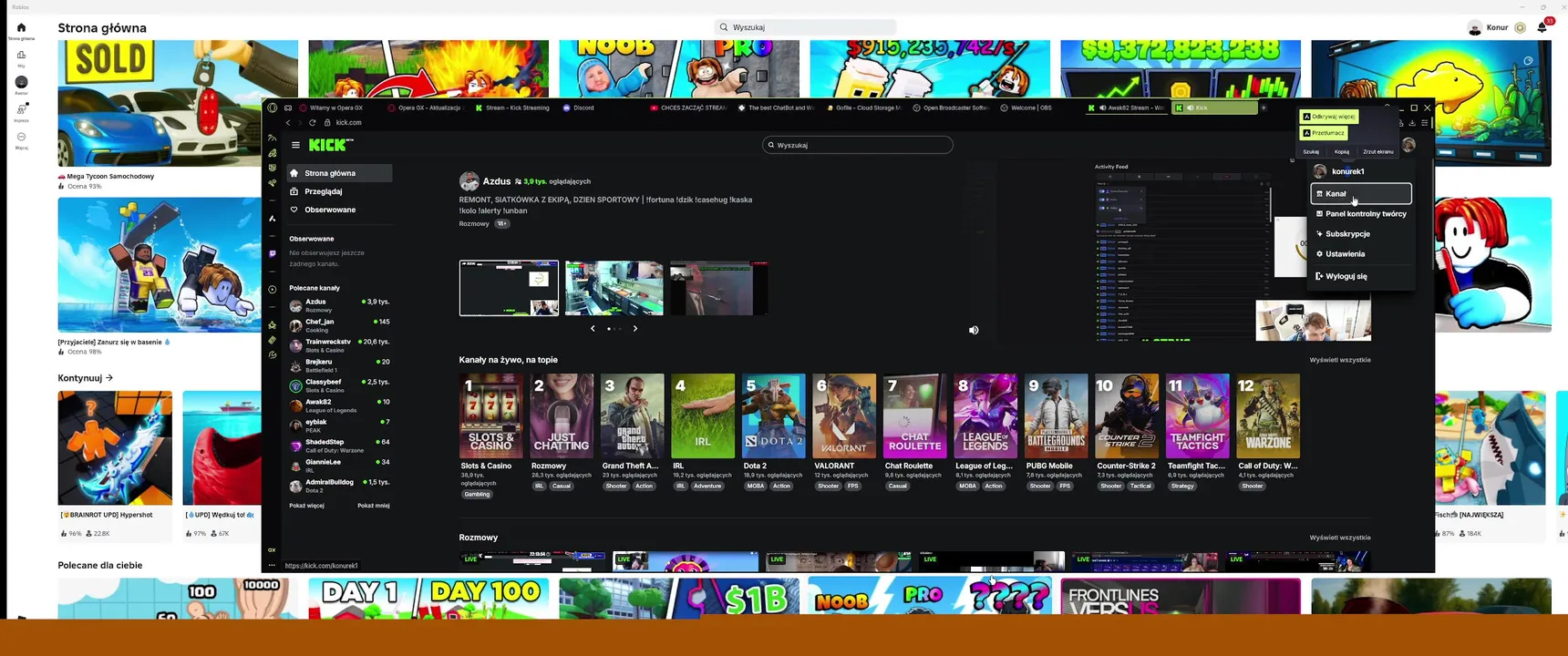The width and height of the screenshot is (1568, 656).
Task: Open AdmiralBulldog in recommended channels
Action: tap(339, 486)
